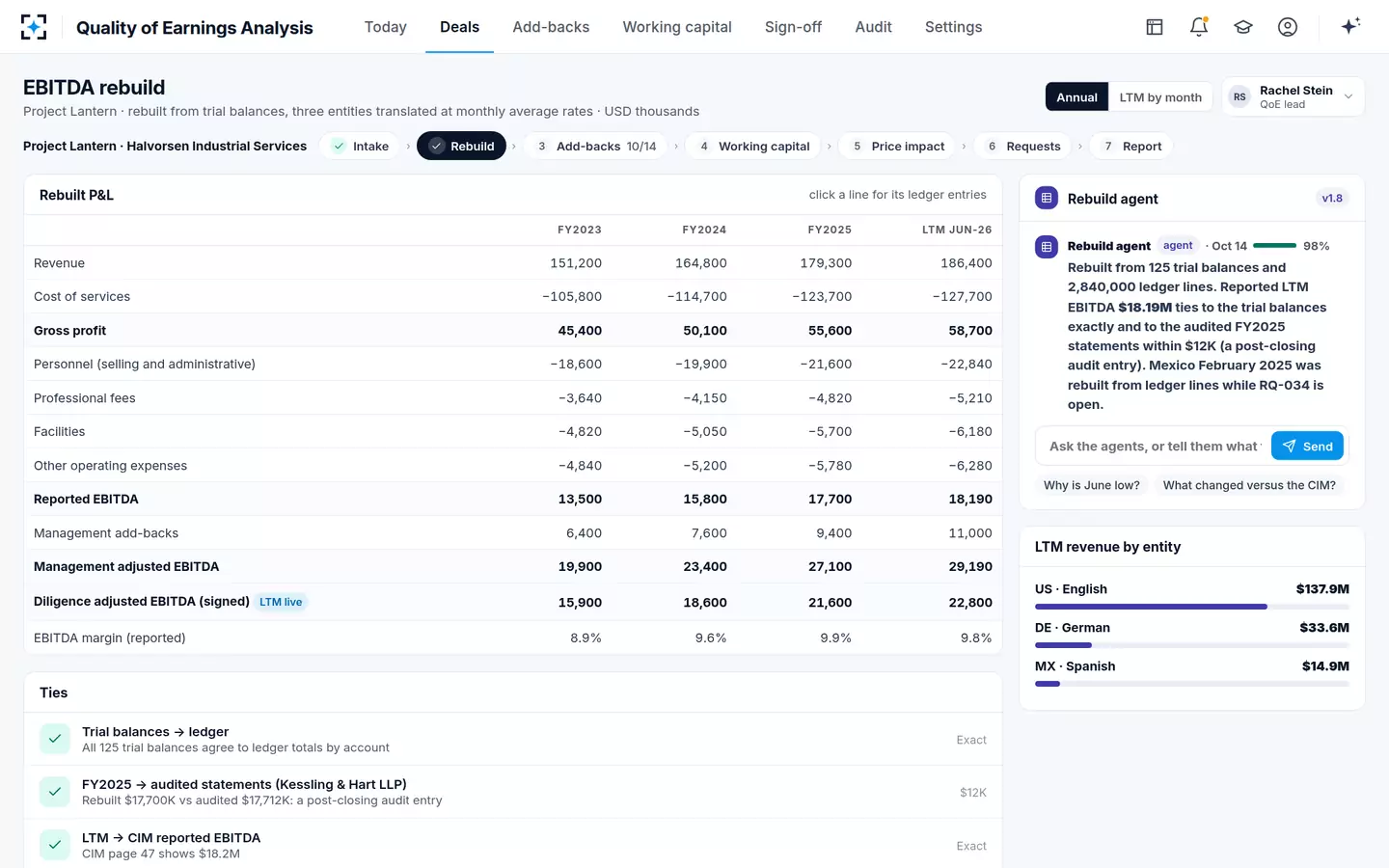
Task: Open the layout panel icon
Action: 1155,27
